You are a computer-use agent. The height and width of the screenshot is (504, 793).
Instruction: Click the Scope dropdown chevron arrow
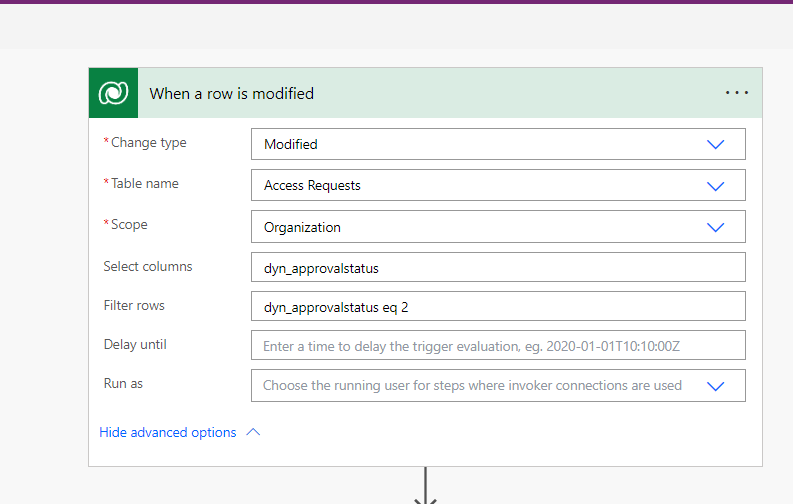715,227
